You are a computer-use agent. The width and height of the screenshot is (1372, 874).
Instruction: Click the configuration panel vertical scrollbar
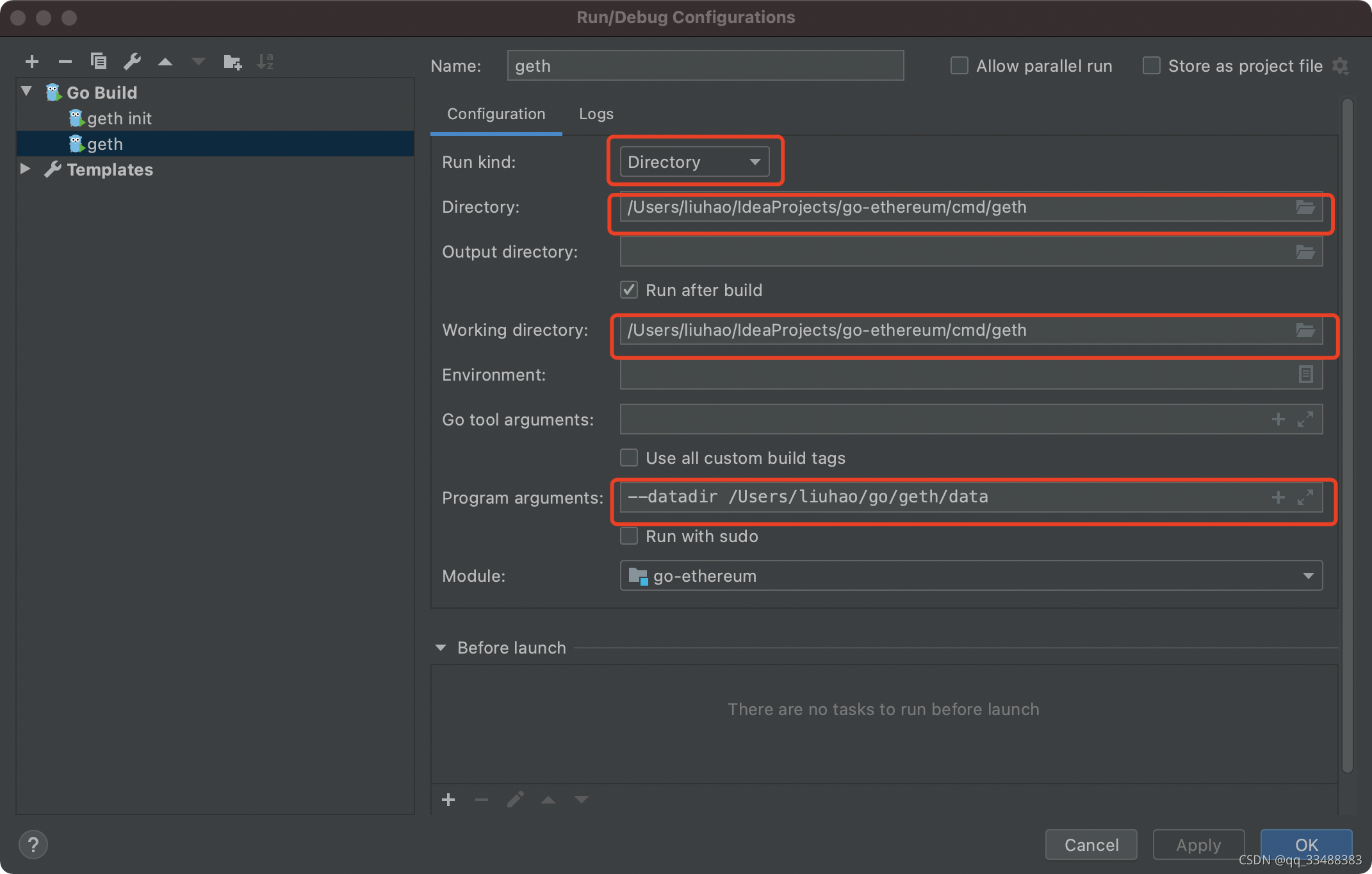pos(1348,436)
